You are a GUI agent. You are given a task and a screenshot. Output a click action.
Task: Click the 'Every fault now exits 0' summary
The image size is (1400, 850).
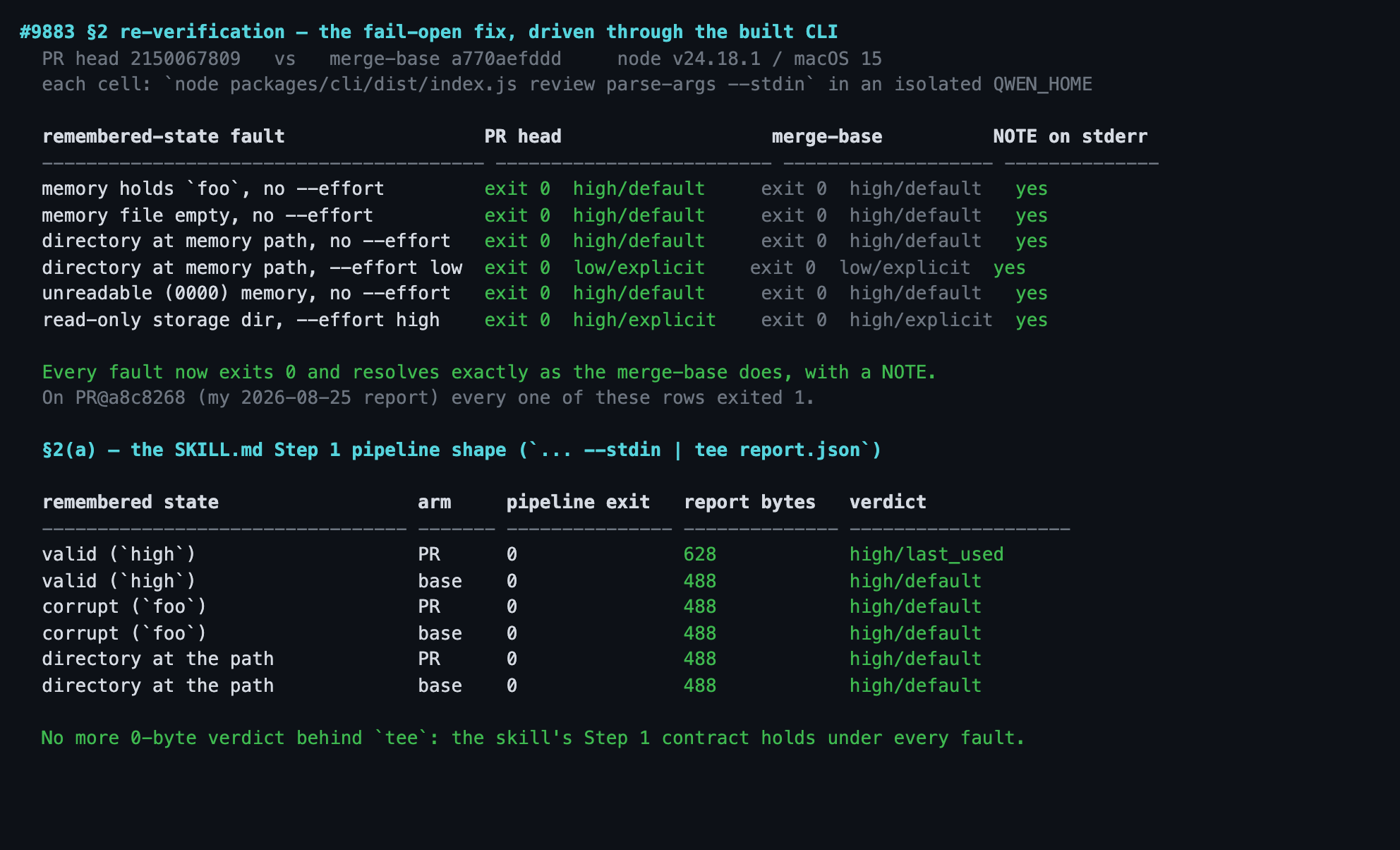click(489, 372)
